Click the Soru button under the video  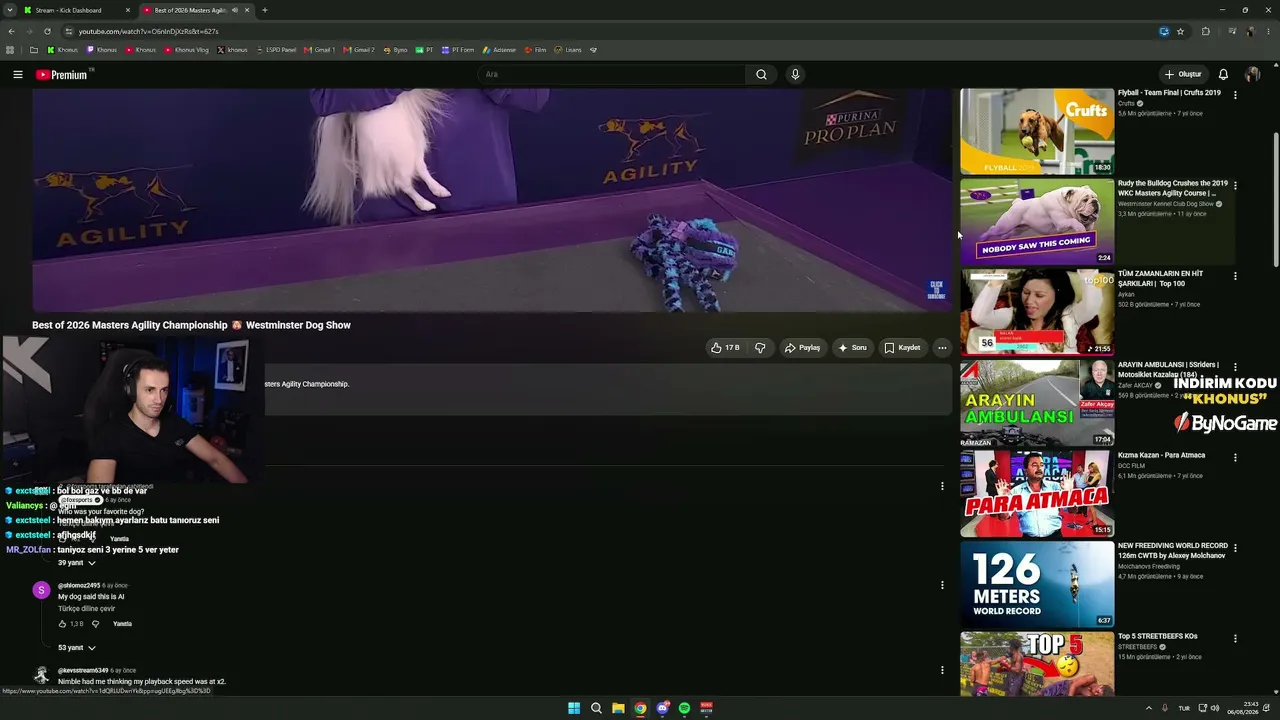(x=852, y=348)
